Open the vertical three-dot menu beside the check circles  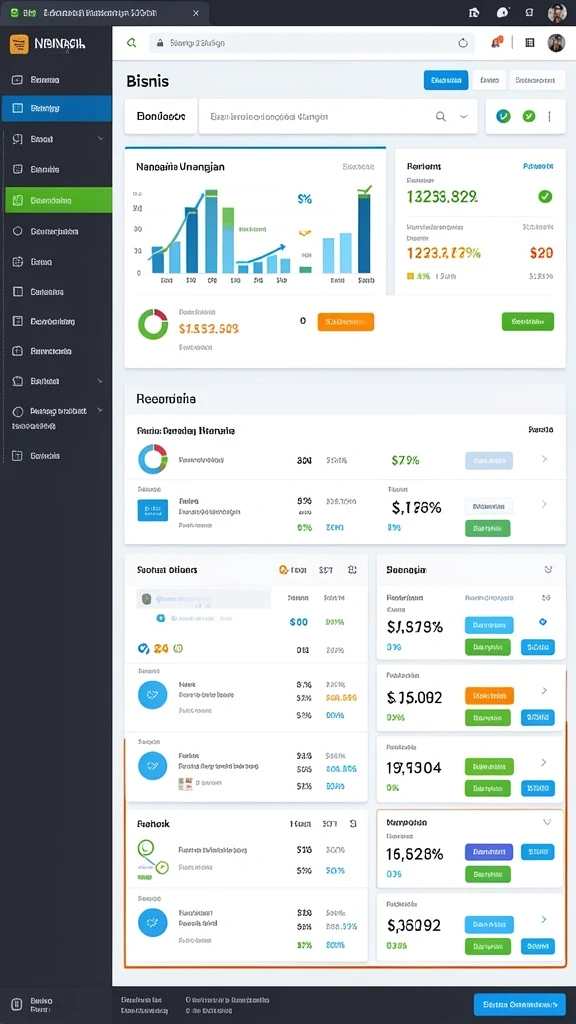coord(549,116)
